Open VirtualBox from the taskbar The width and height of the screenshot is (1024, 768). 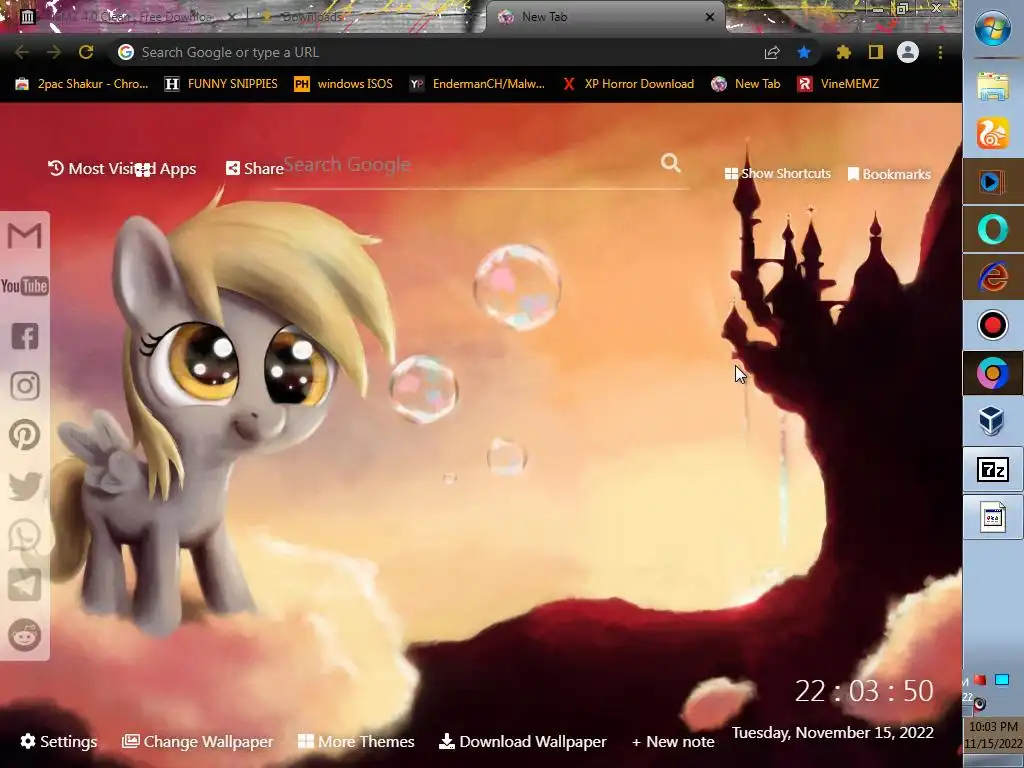click(x=993, y=421)
